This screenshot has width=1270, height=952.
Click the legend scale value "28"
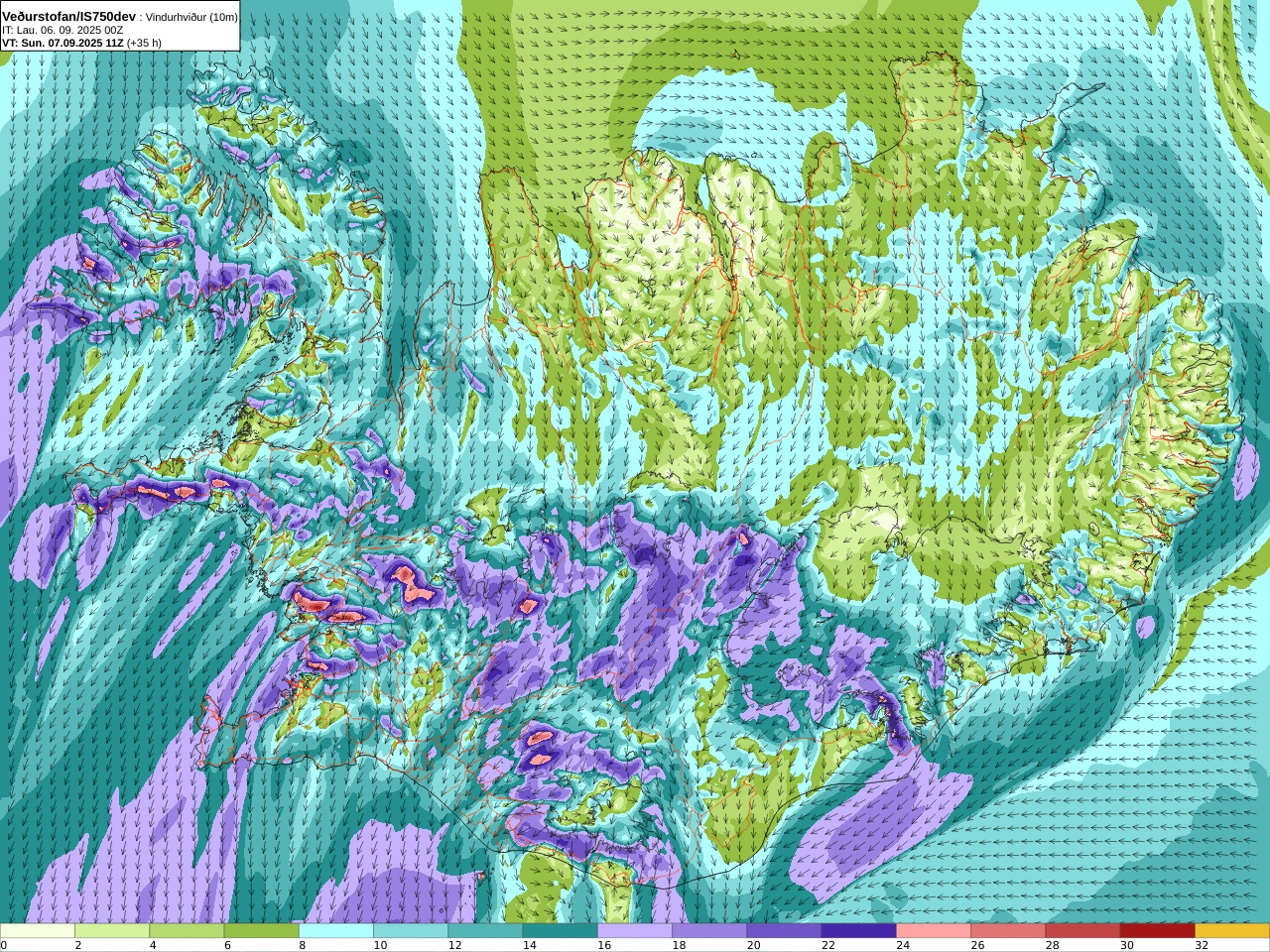pyautogui.click(x=1052, y=945)
